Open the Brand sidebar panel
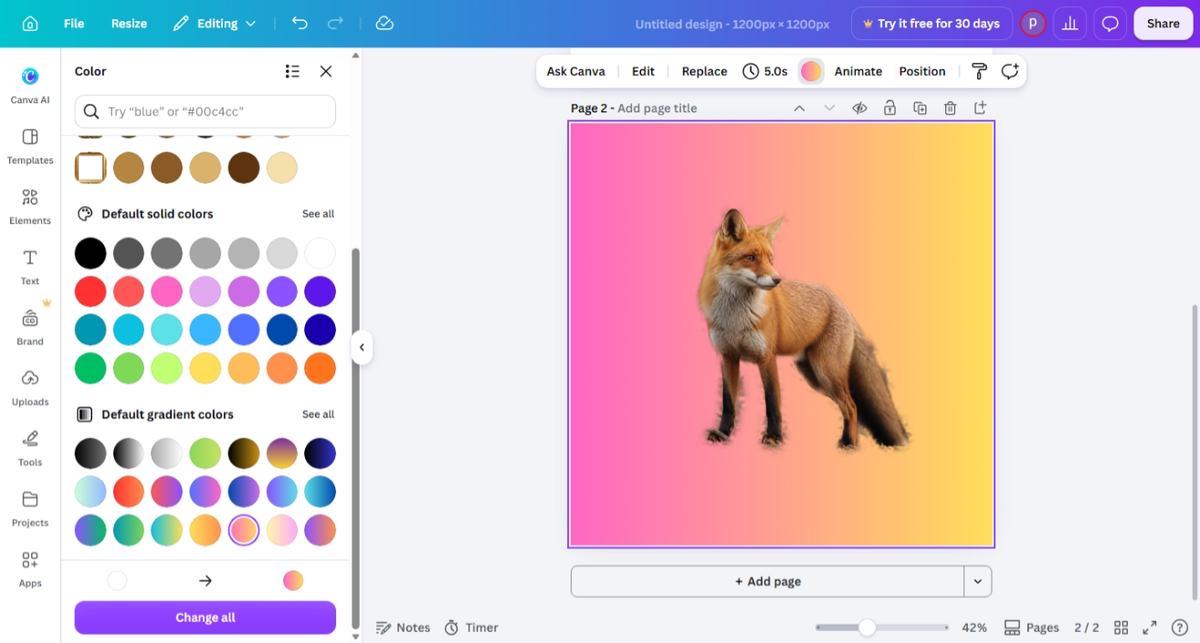This screenshot has height=643, width=1200. [x=30, y=327]
